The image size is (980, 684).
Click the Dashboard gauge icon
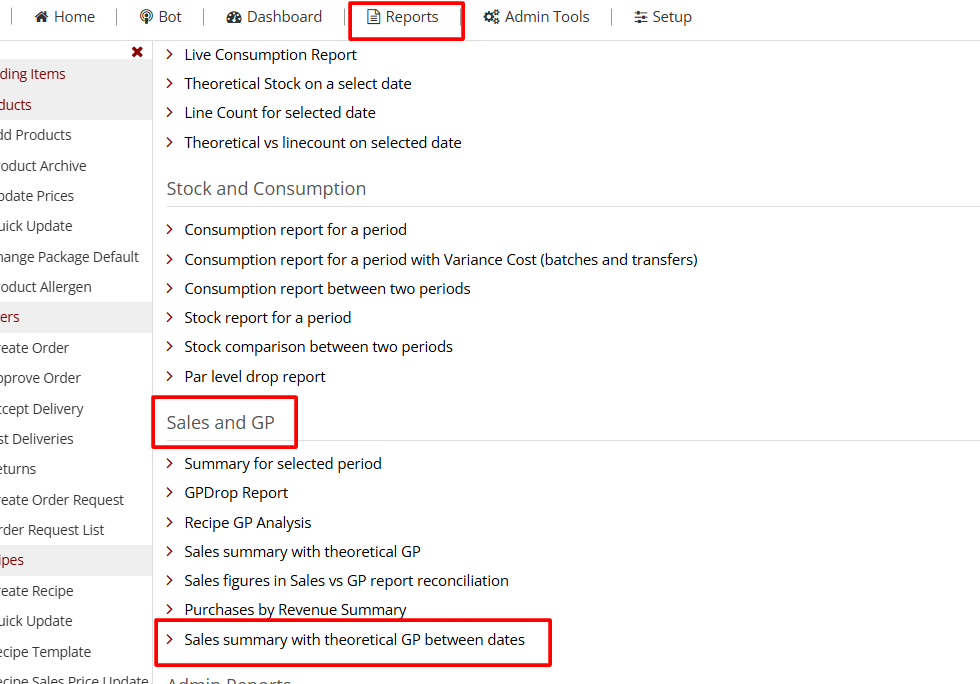pos(234,17)
